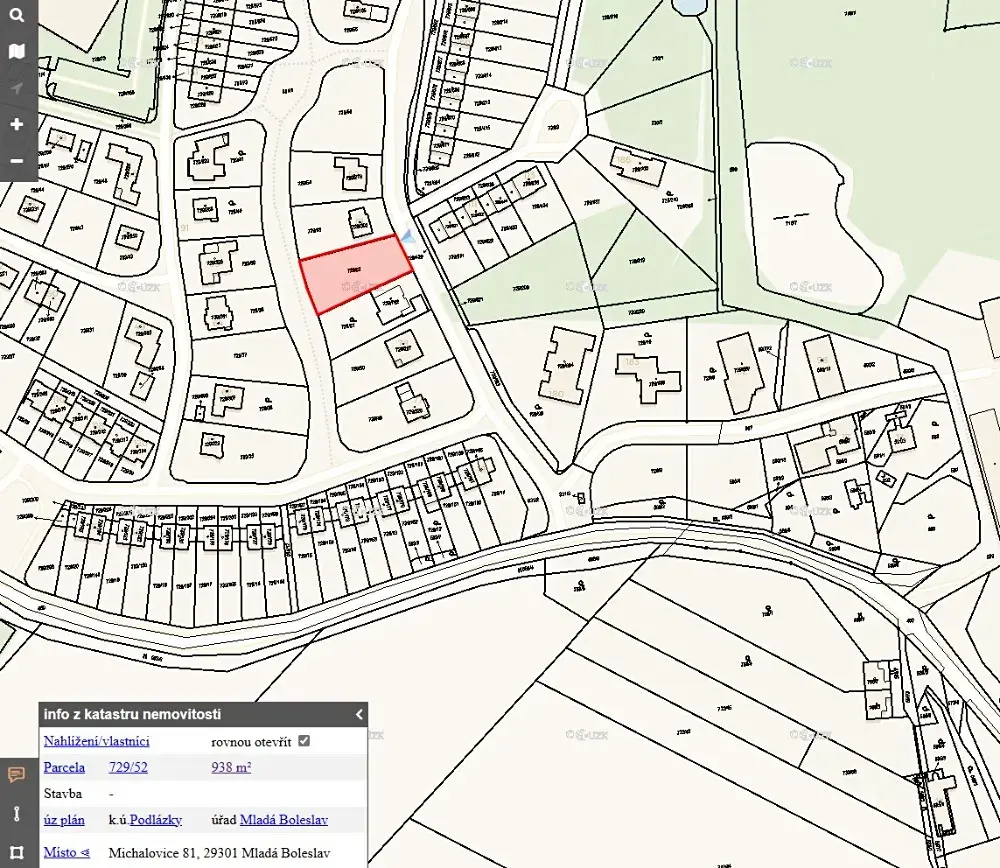Screen dimensions: 1000x868
Task: Zoom out with the minus button
Action: 16,161
